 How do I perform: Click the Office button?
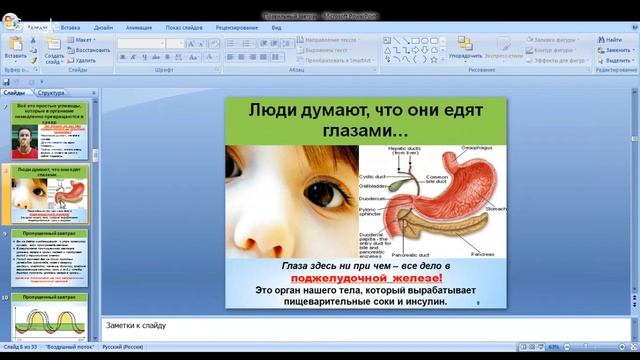pos(11,21)
